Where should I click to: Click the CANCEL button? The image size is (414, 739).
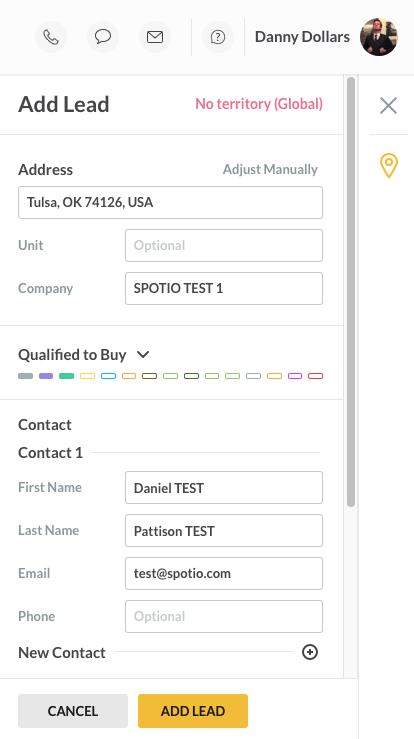pyautogui.click(x=73, y=711)
